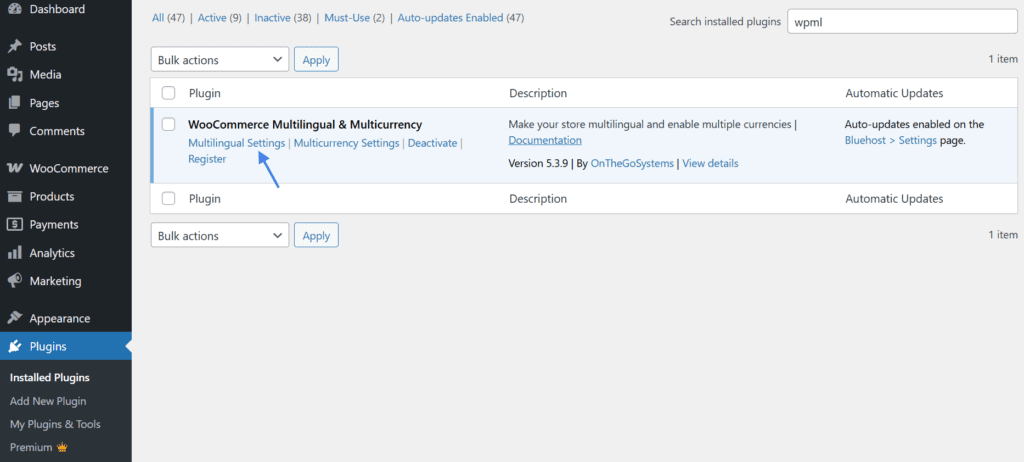The width and height of the screenshot is (1024, 462).
Task: Open Add New Plugin submenu item
Action: pyautogui.click(x=48, y=401)
